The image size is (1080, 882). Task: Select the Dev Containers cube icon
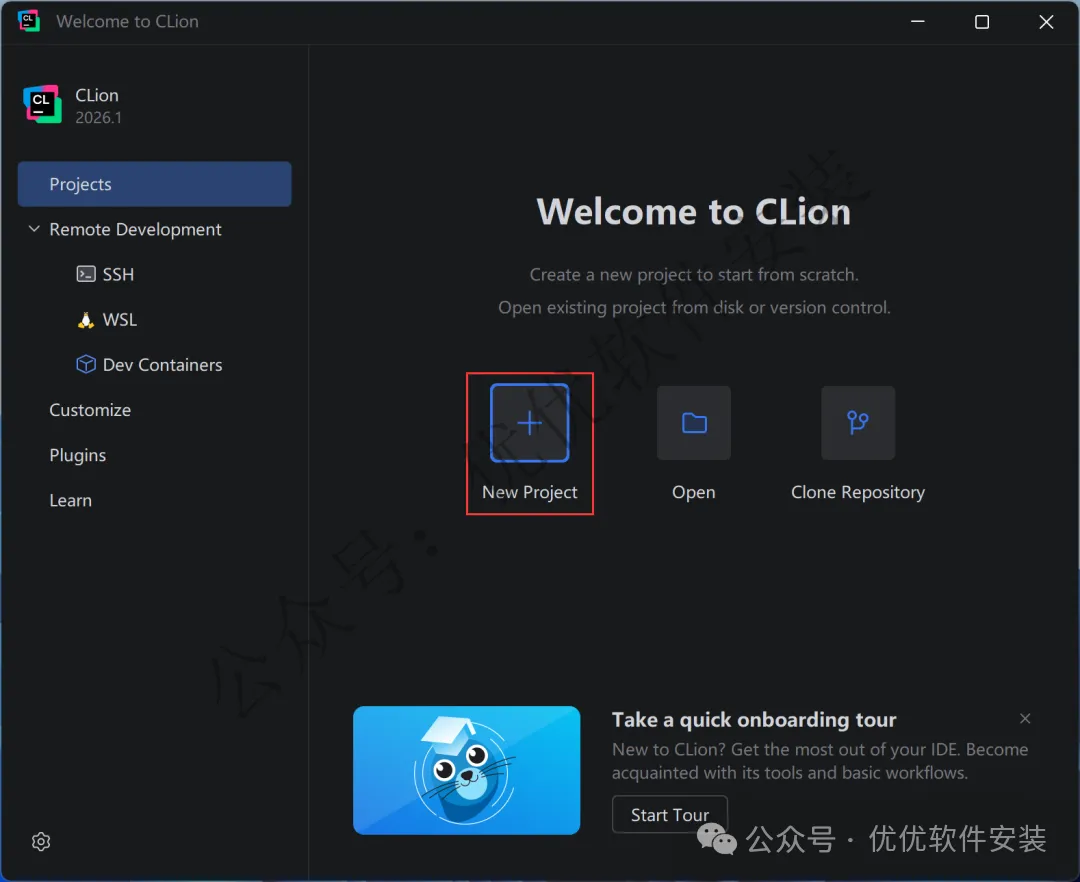[x=85, y=364]
